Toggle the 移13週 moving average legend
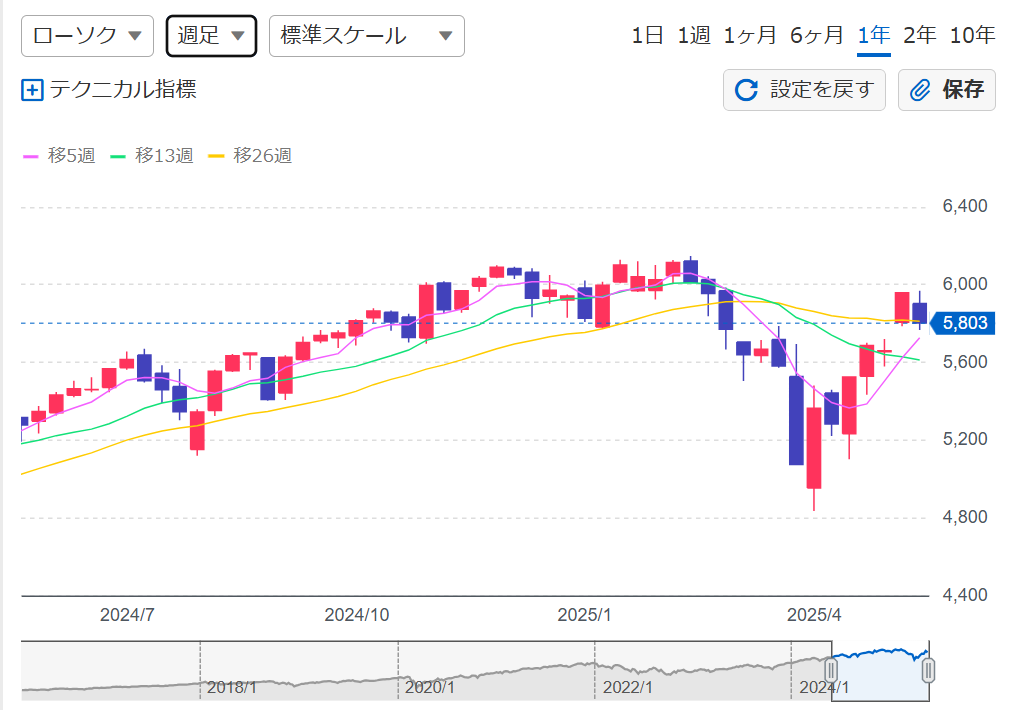Image resolution: width=1010 pixels, height=710 pixels. pos(152,156)
